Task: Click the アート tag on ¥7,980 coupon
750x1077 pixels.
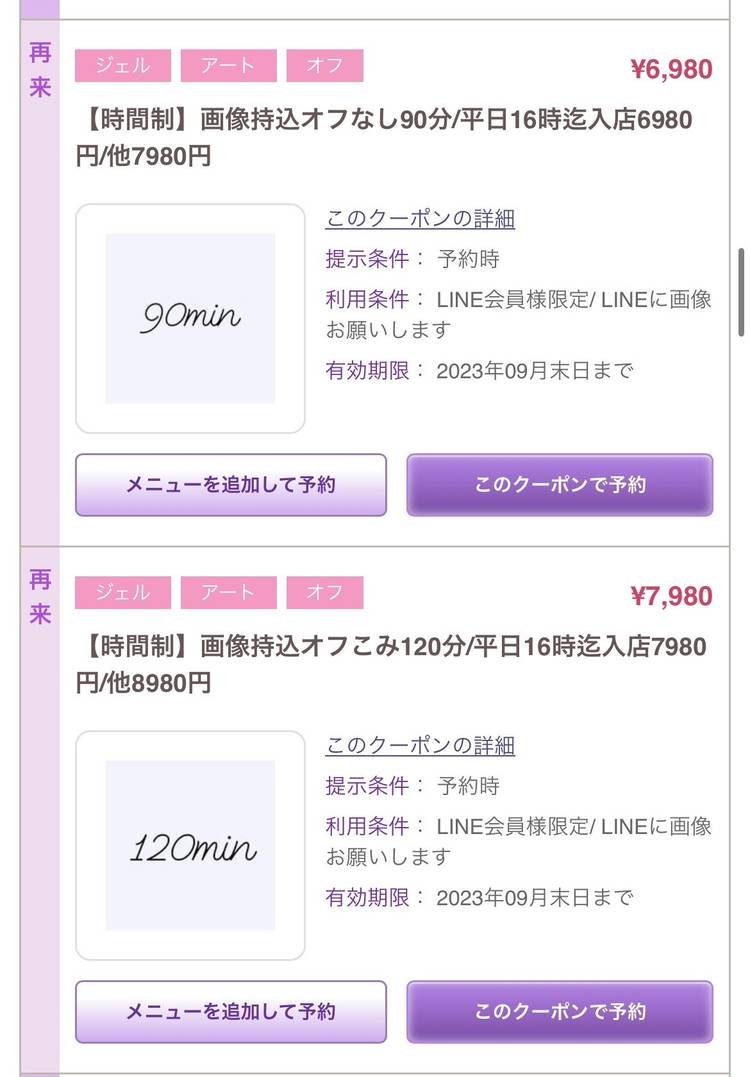Action: 229,593
